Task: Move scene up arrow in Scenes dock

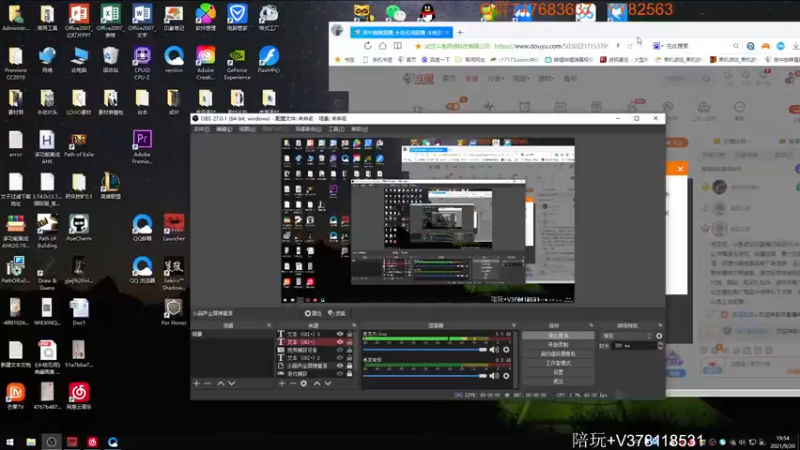Action: [x=220, y=383]
